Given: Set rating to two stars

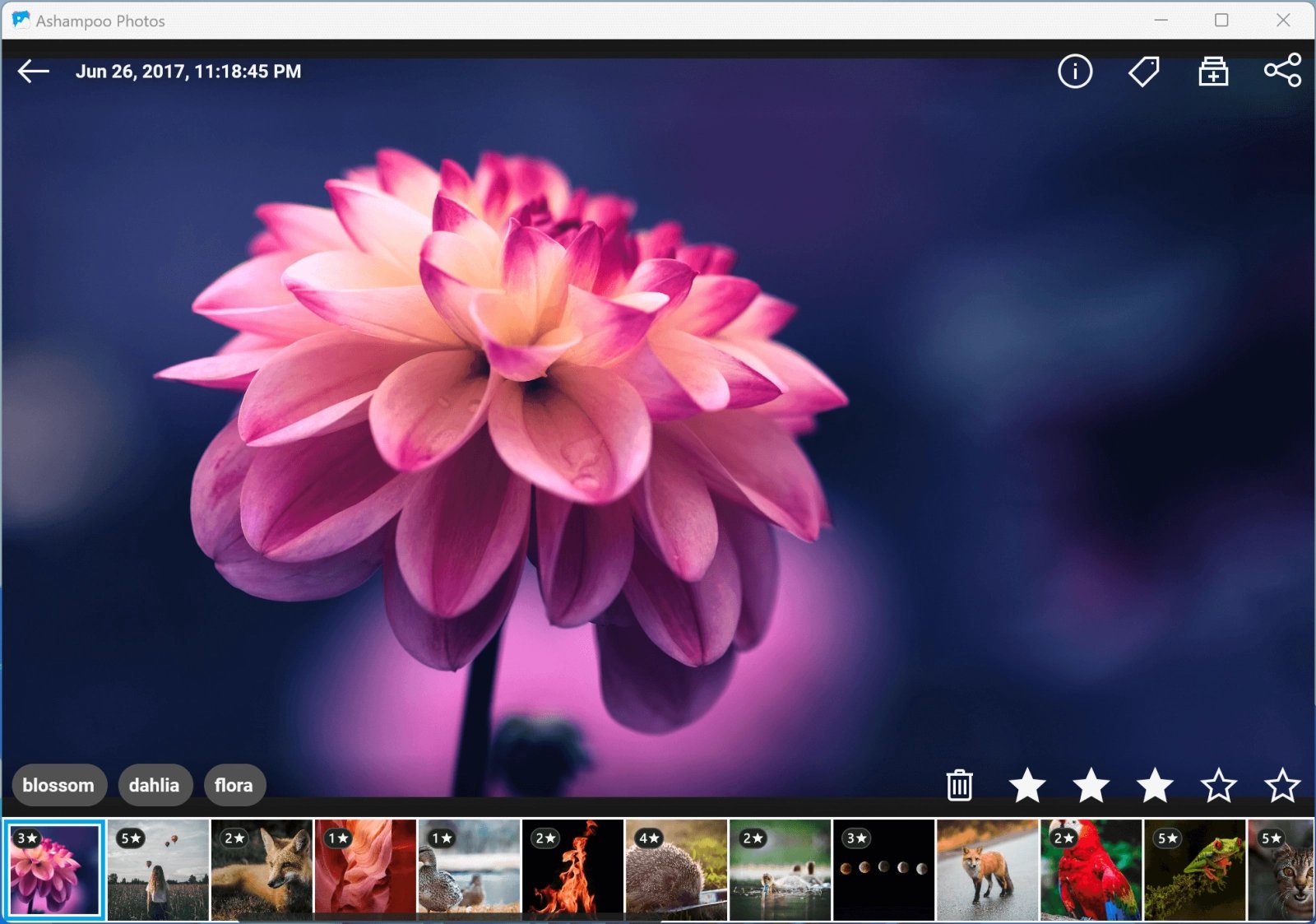Looking at the screenshot, I should point(1091,785).
